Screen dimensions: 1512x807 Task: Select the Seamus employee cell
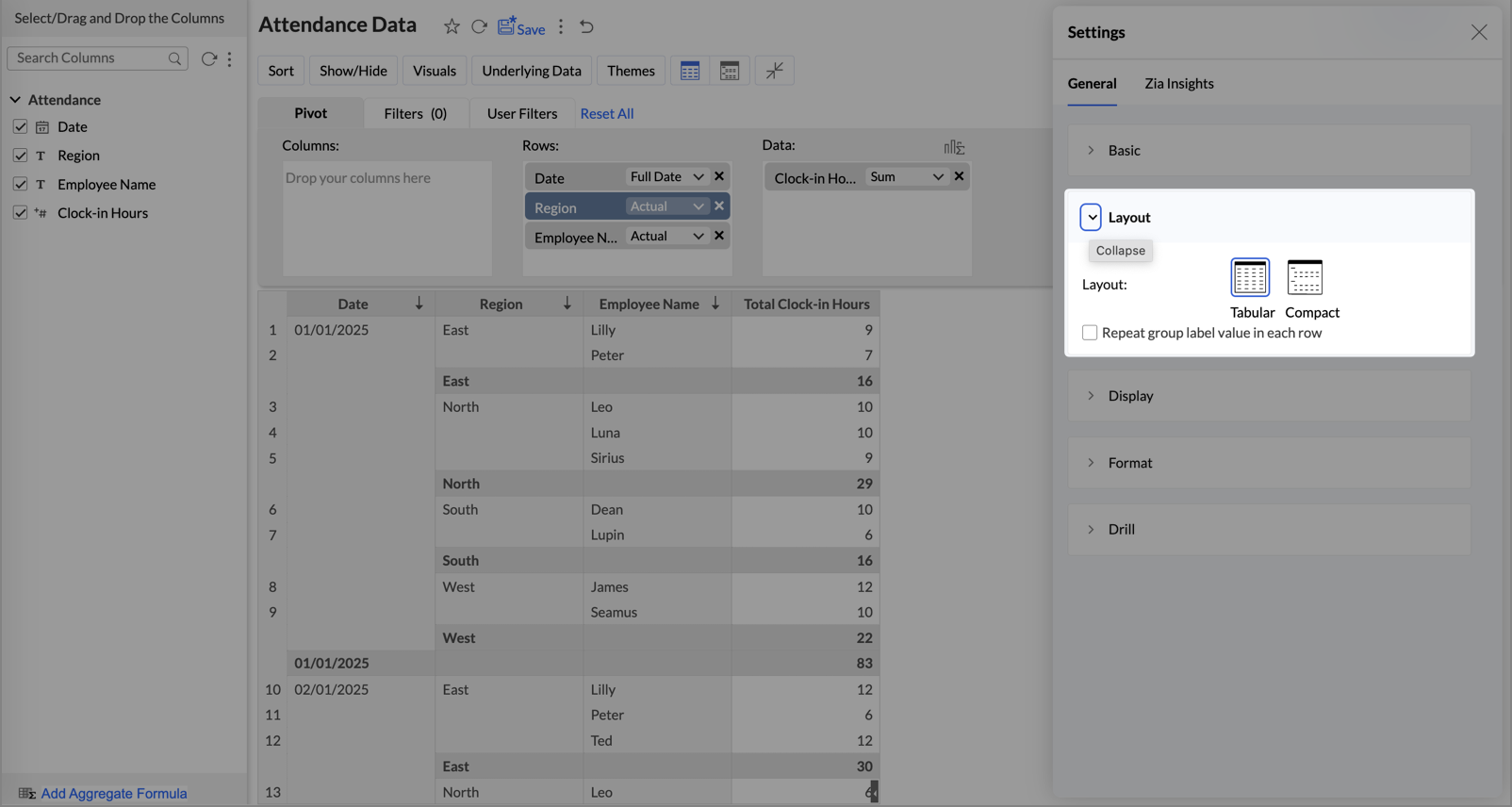657,612
